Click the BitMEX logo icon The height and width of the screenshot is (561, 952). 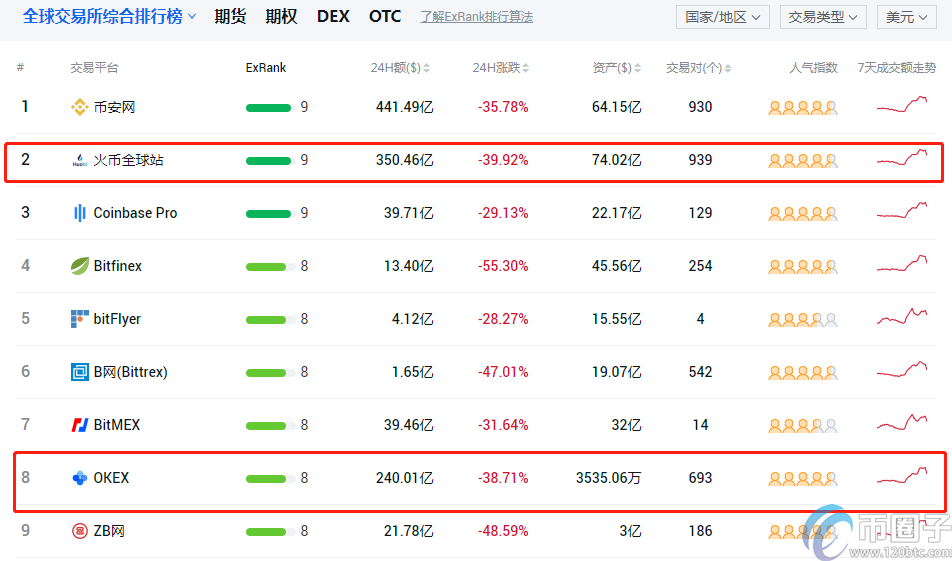click(x=80, y=425)
